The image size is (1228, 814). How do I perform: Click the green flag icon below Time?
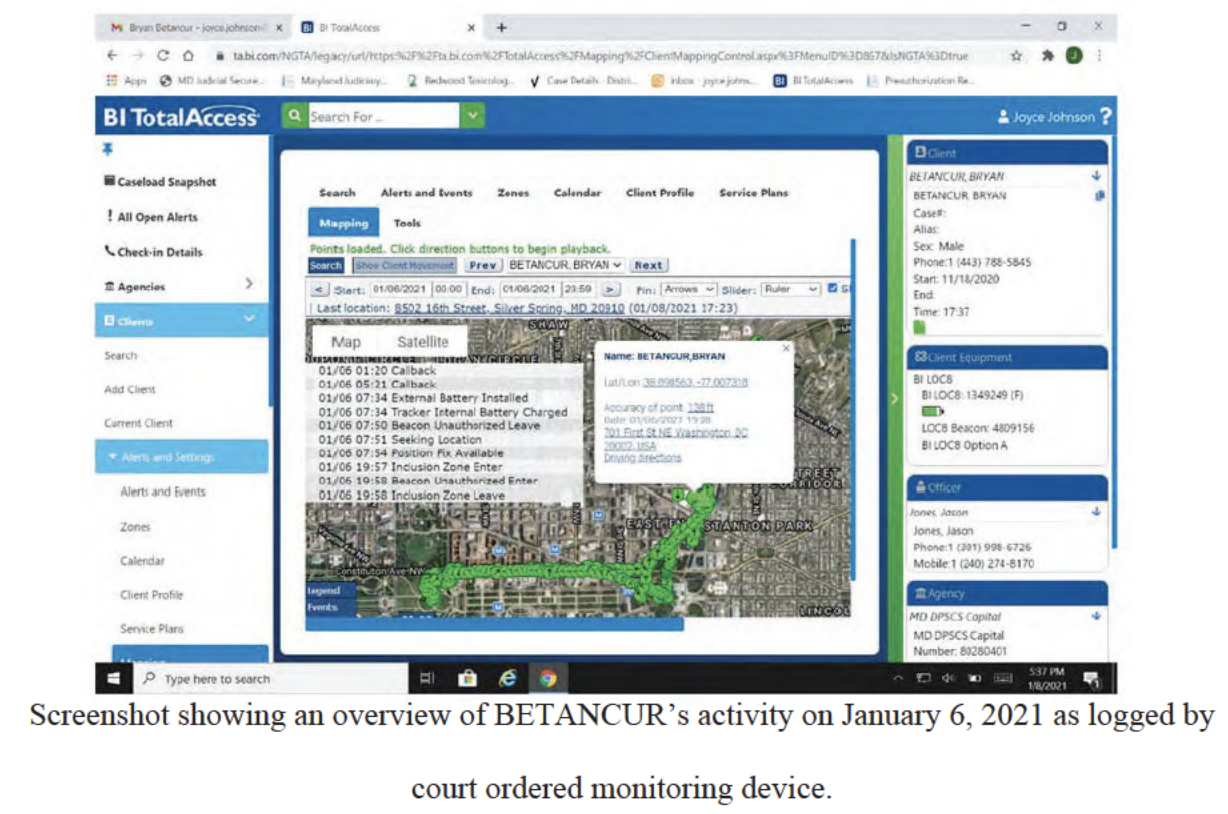(920, 327)
